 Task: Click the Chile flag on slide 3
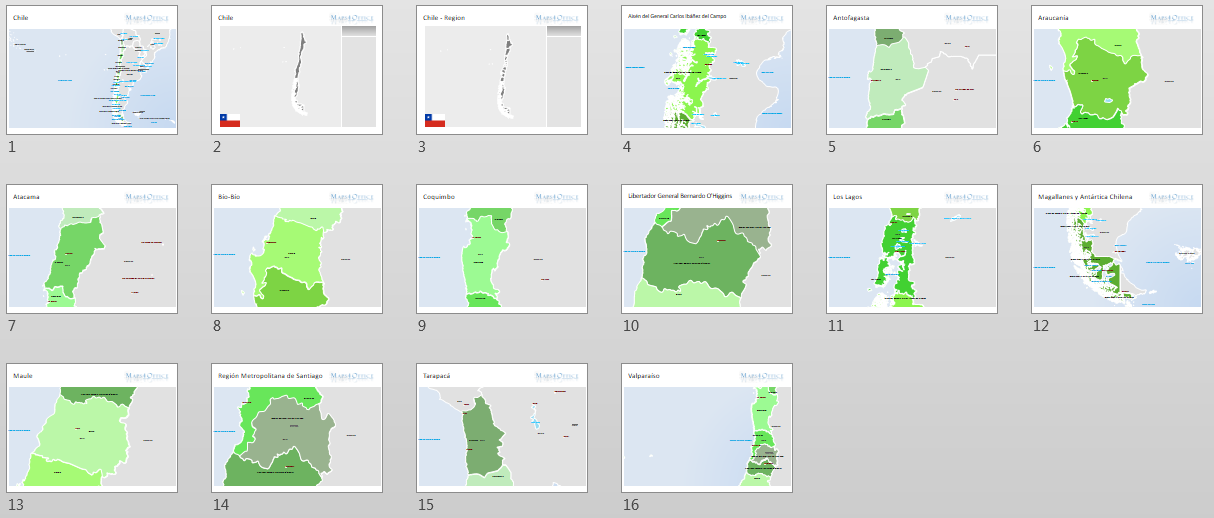[434, 120]
